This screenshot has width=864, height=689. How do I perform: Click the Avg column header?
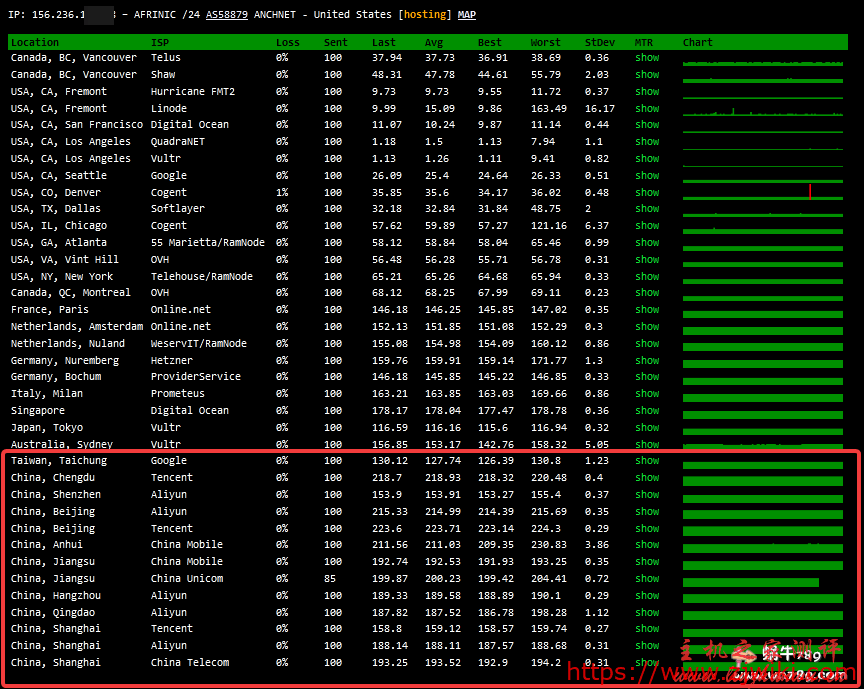coord(433,42)
